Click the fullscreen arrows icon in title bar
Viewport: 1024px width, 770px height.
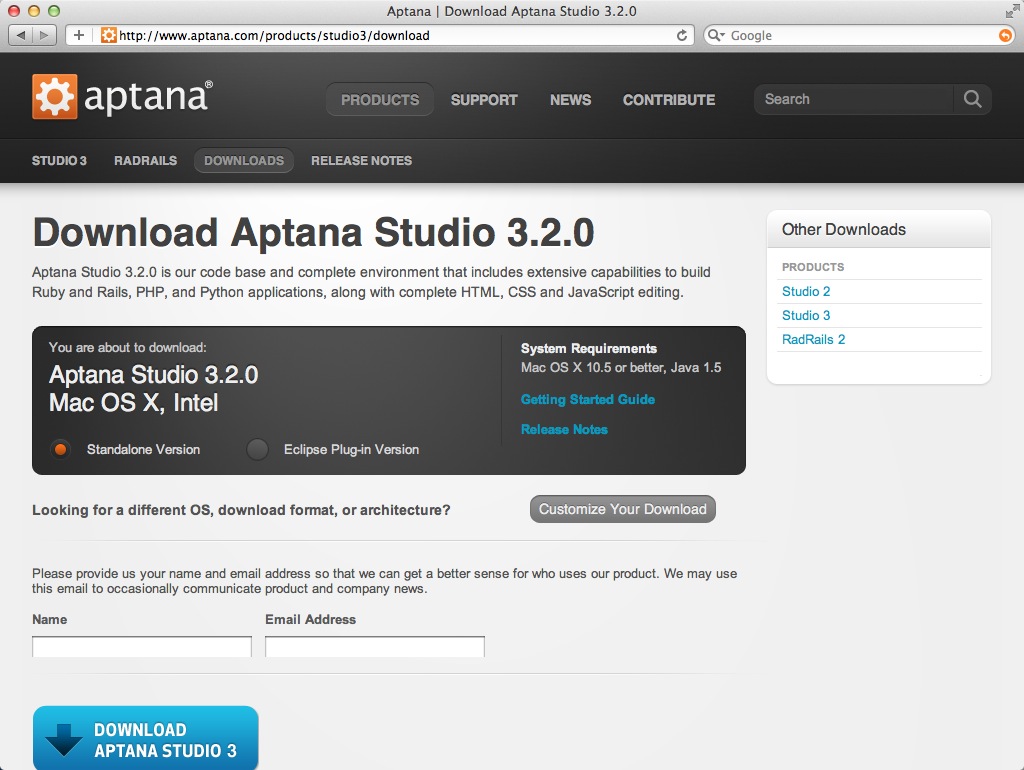1012,11
